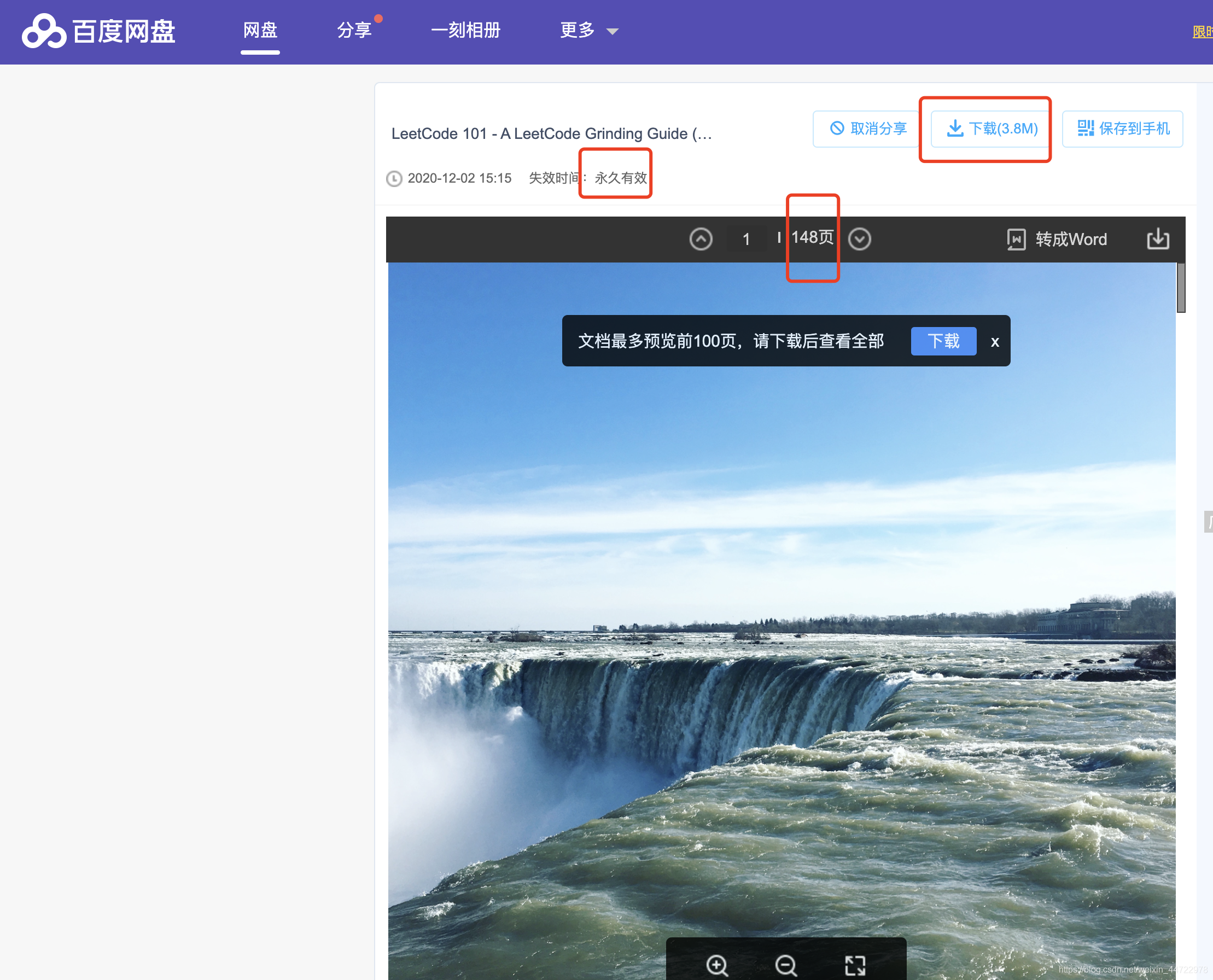Enter fullscreen with the expand icon

(x=855, y=965)
